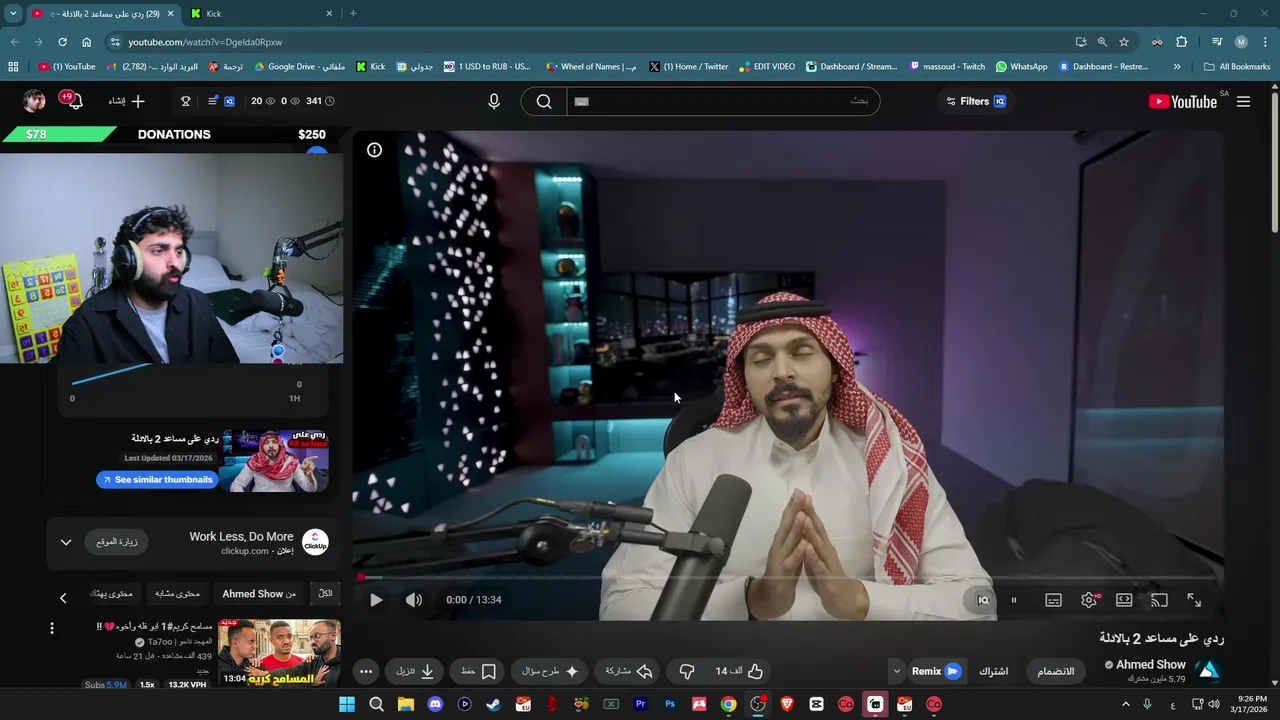The width and height of the screenshot is (1280, 720).
Task: Open vidIQ icon in player controls
Action: [983, 600]
